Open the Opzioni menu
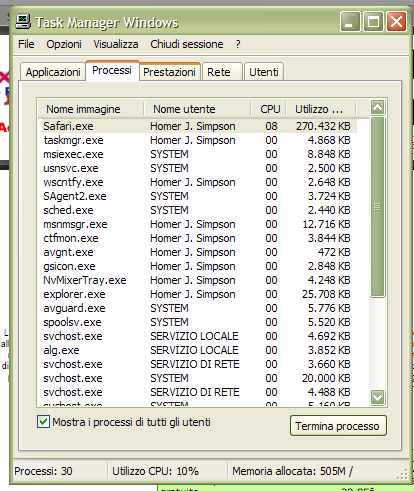The image size is (414, 491). (x=64, y=44)
